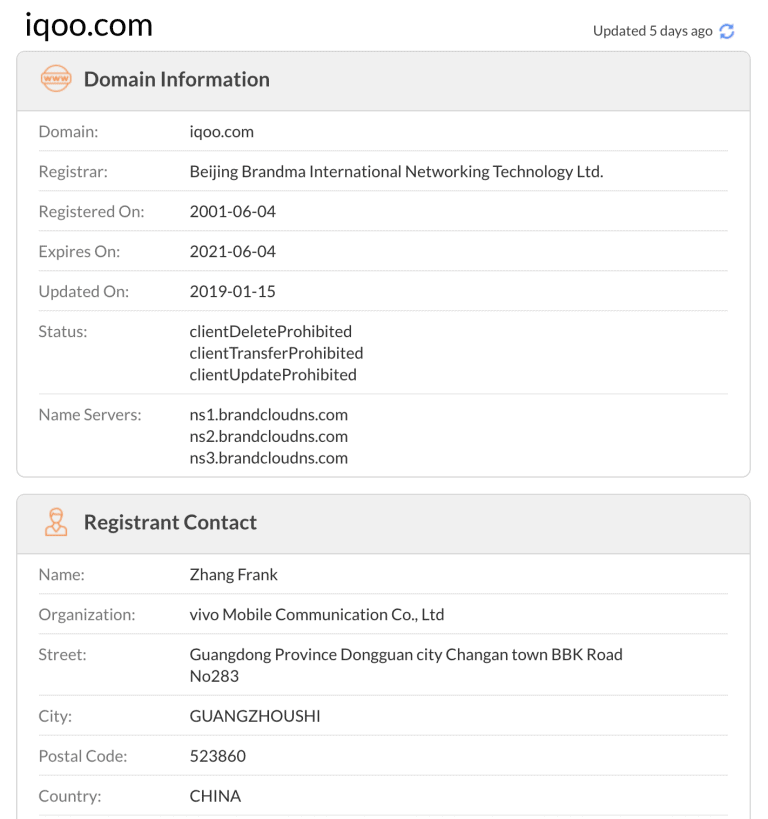Click the registrant person icon
The image size is (768, 819).
(x=56, y=522)
